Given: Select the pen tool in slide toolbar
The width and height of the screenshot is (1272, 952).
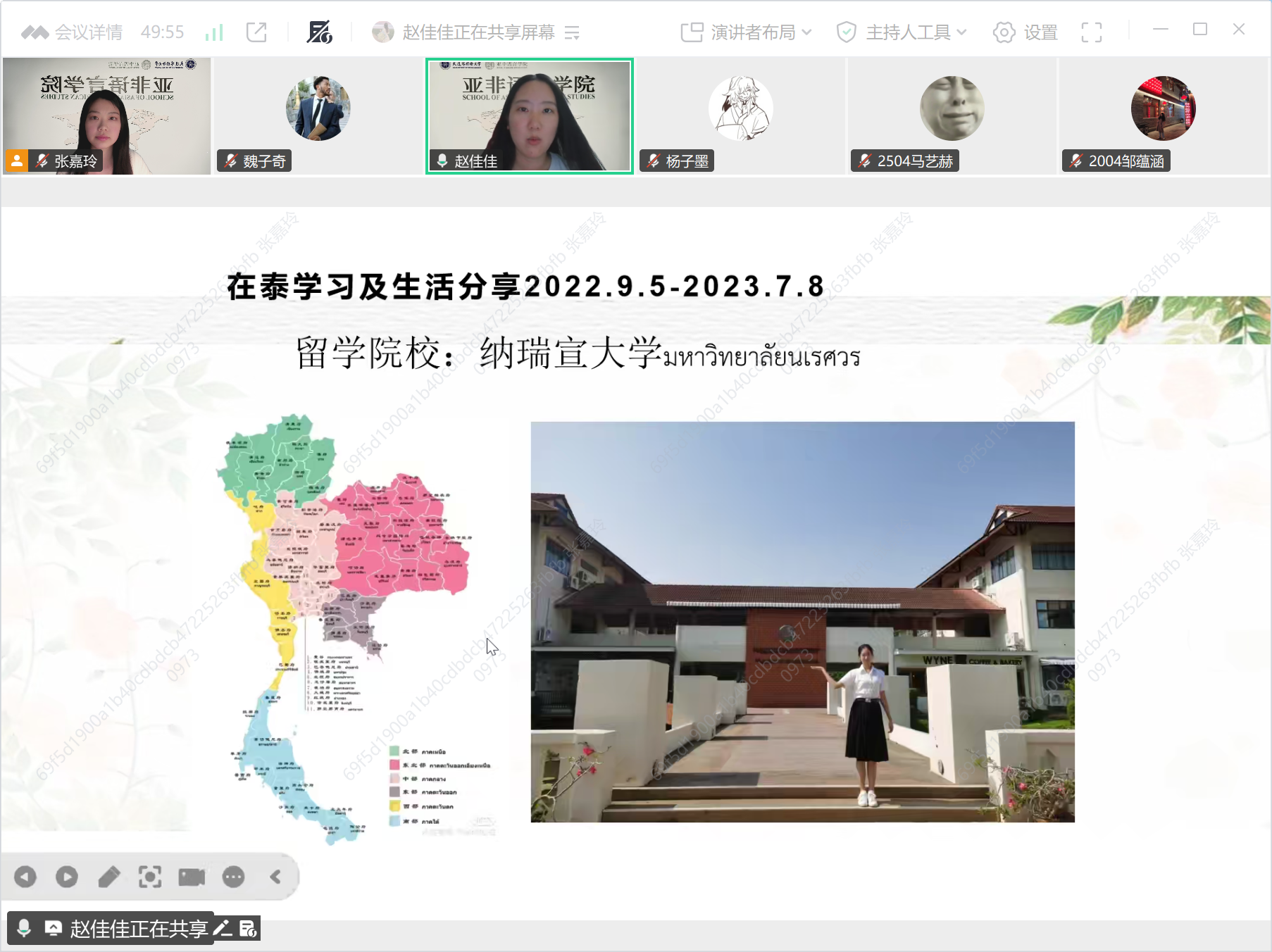Looking at the screenshot, I should coord(108,877).
